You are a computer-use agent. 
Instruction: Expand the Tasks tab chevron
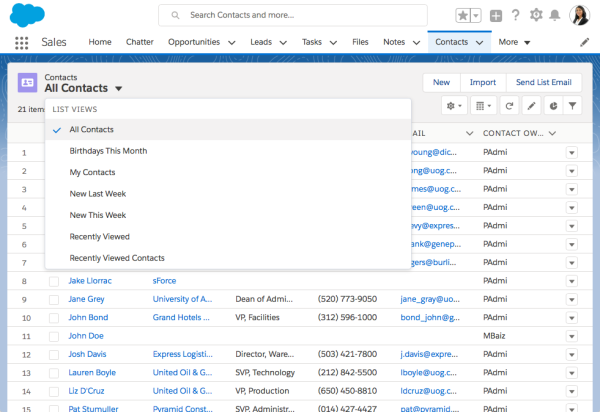tap(333, 43)
